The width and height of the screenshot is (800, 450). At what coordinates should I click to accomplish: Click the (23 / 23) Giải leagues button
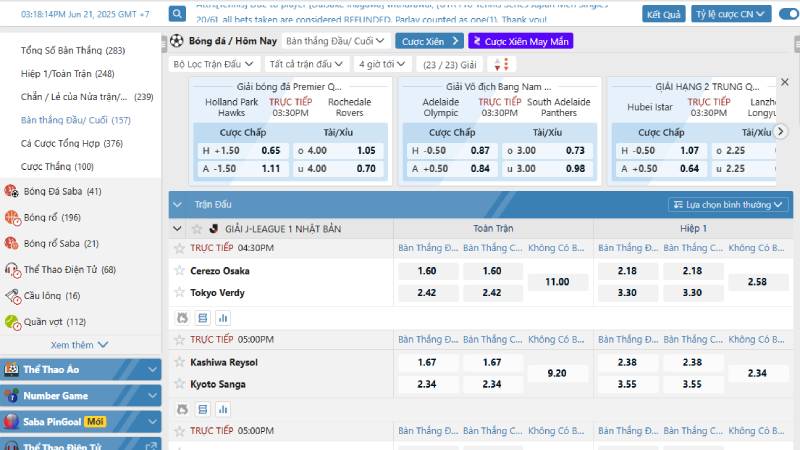pyautogui.click(x=449, y=64)
